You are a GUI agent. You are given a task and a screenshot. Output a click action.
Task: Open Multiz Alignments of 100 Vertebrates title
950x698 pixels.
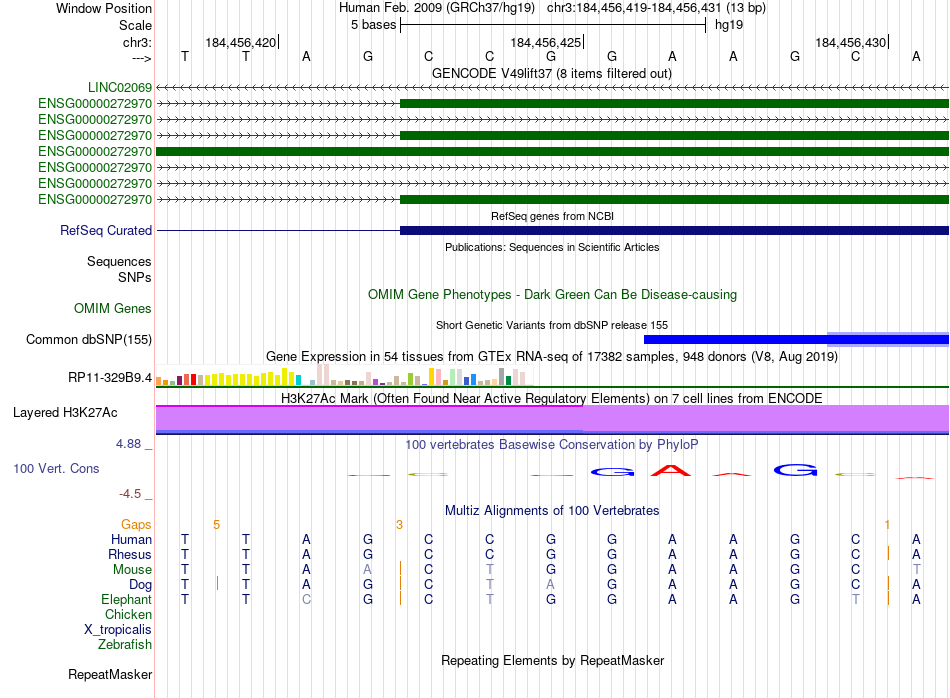point(552,510)
